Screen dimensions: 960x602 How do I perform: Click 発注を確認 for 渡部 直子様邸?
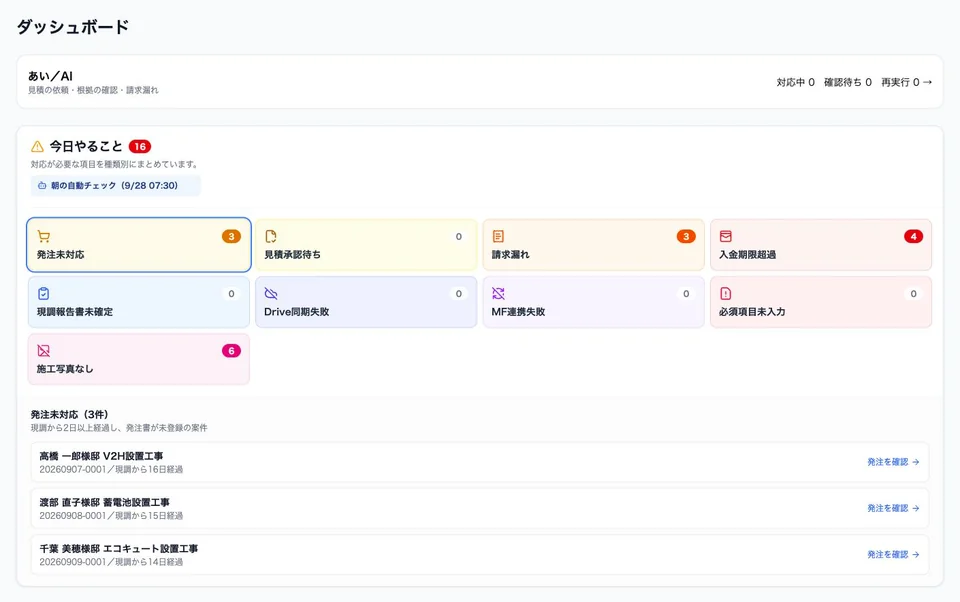[893, 508]
